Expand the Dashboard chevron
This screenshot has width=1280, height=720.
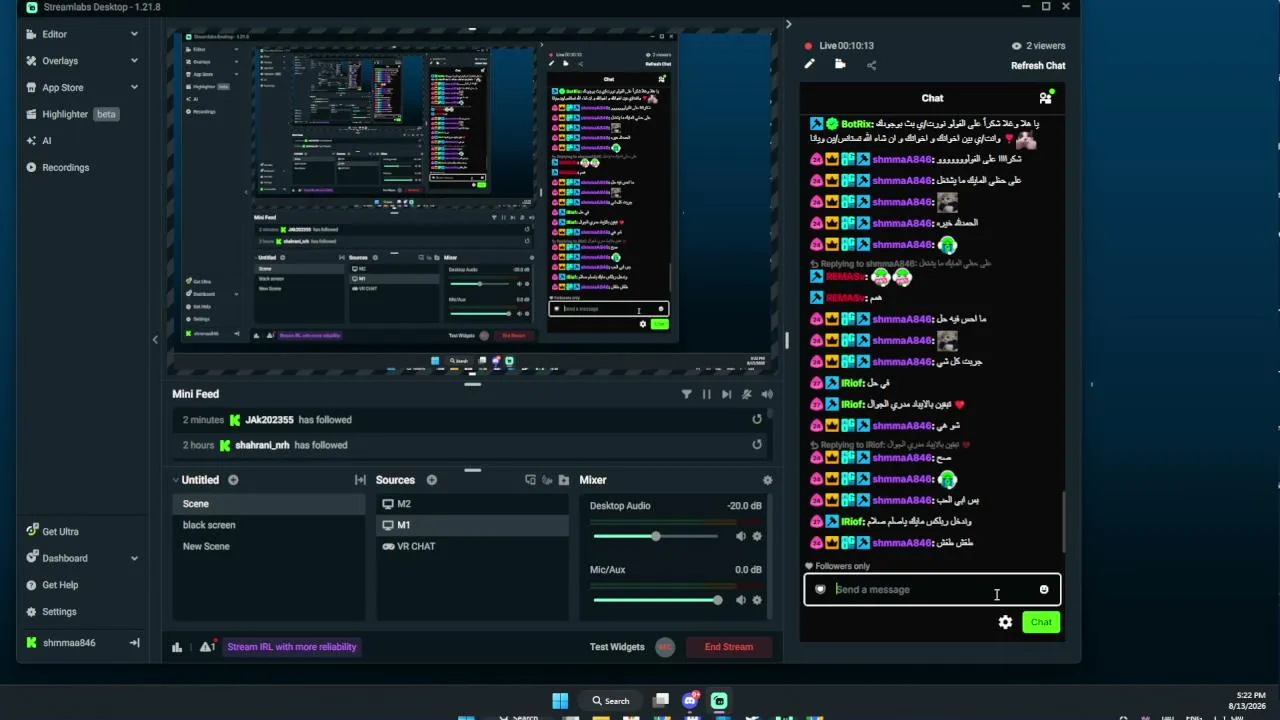tap(134, 558)
